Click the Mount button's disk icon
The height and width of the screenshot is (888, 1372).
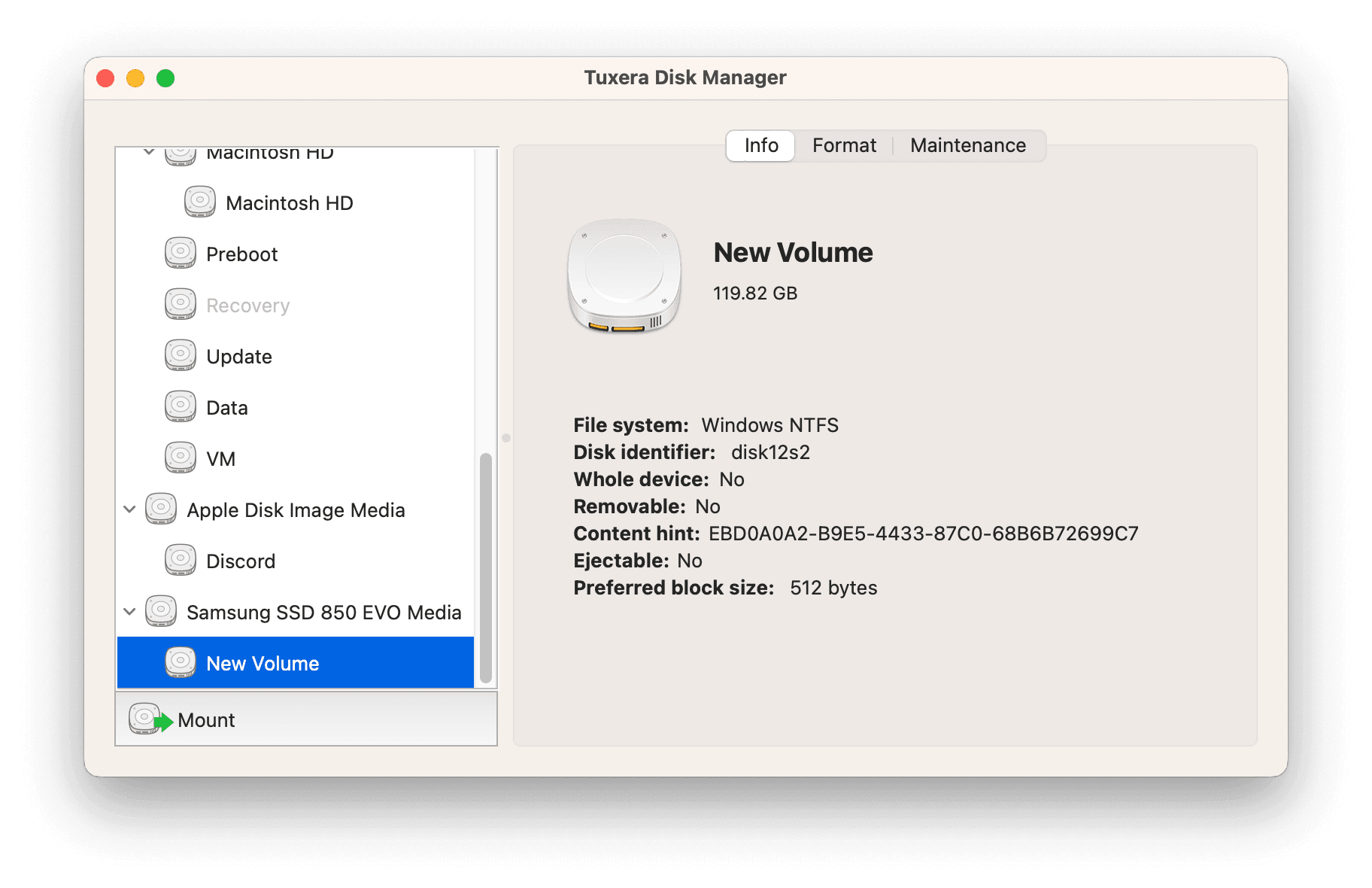click(144, 719)
